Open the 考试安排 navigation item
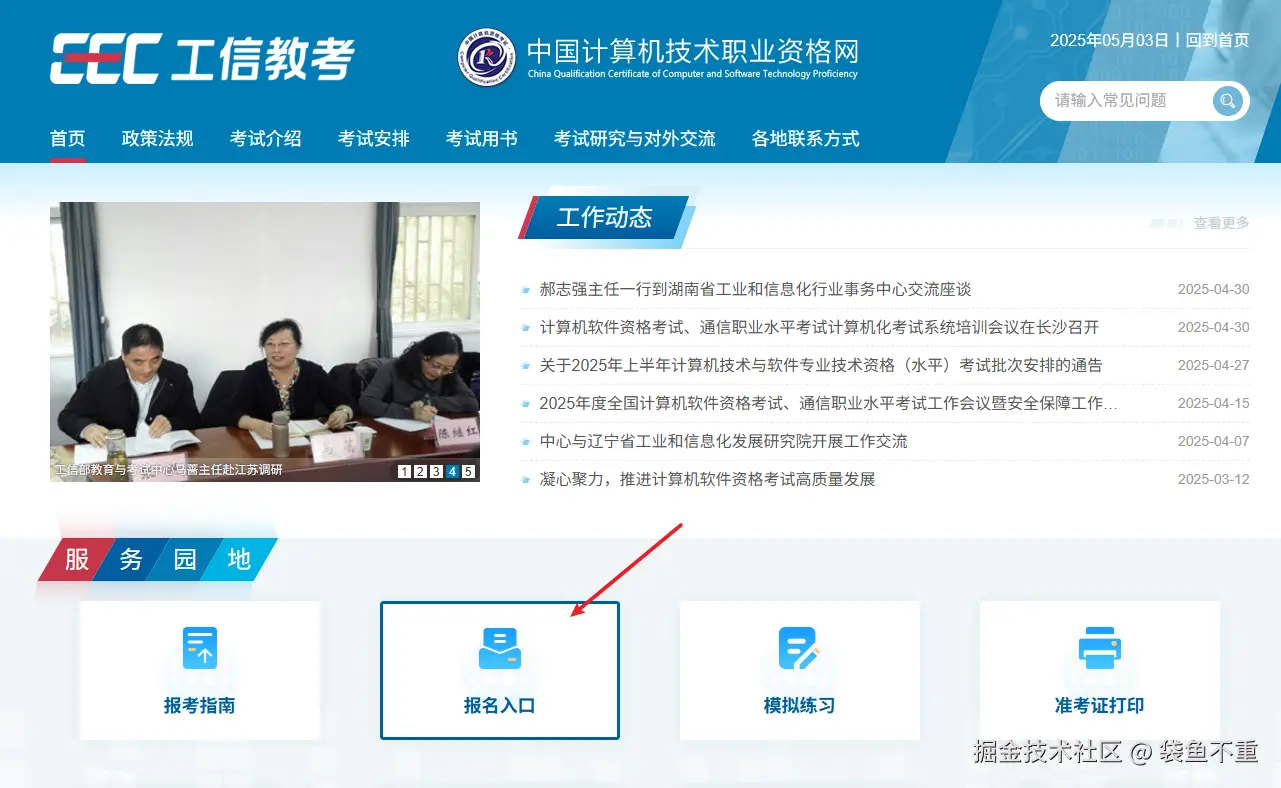Viewport: 1281px width, 788px height. [x=373, y=139]
